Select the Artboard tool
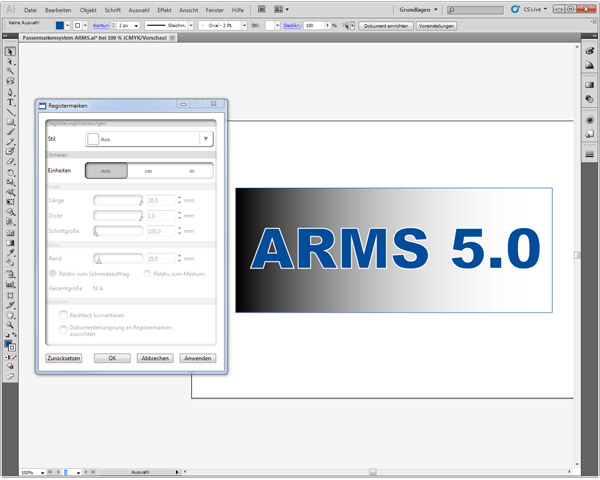600x480 pixels. coord(10,296)
